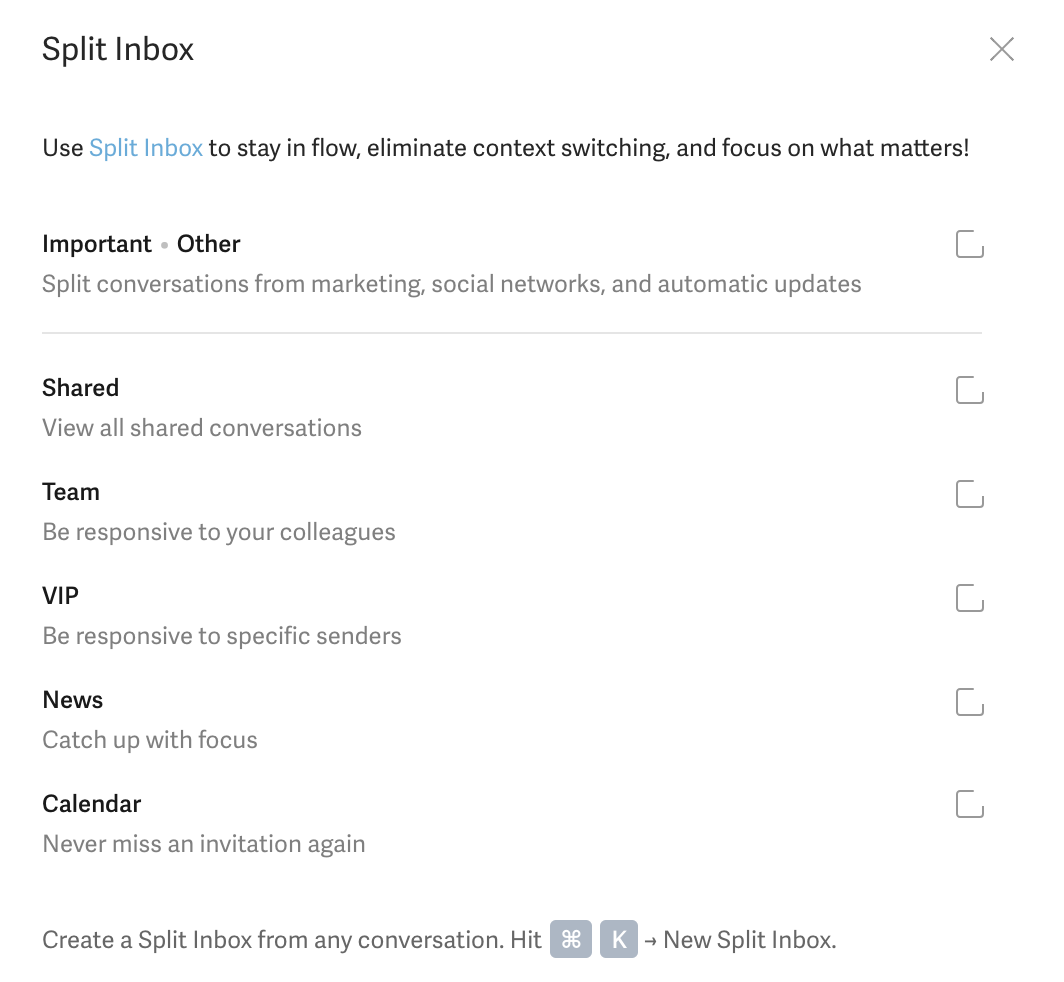Select the Important • Other heading
Viewport: 1064px width, 982px height.
[141, 244]
